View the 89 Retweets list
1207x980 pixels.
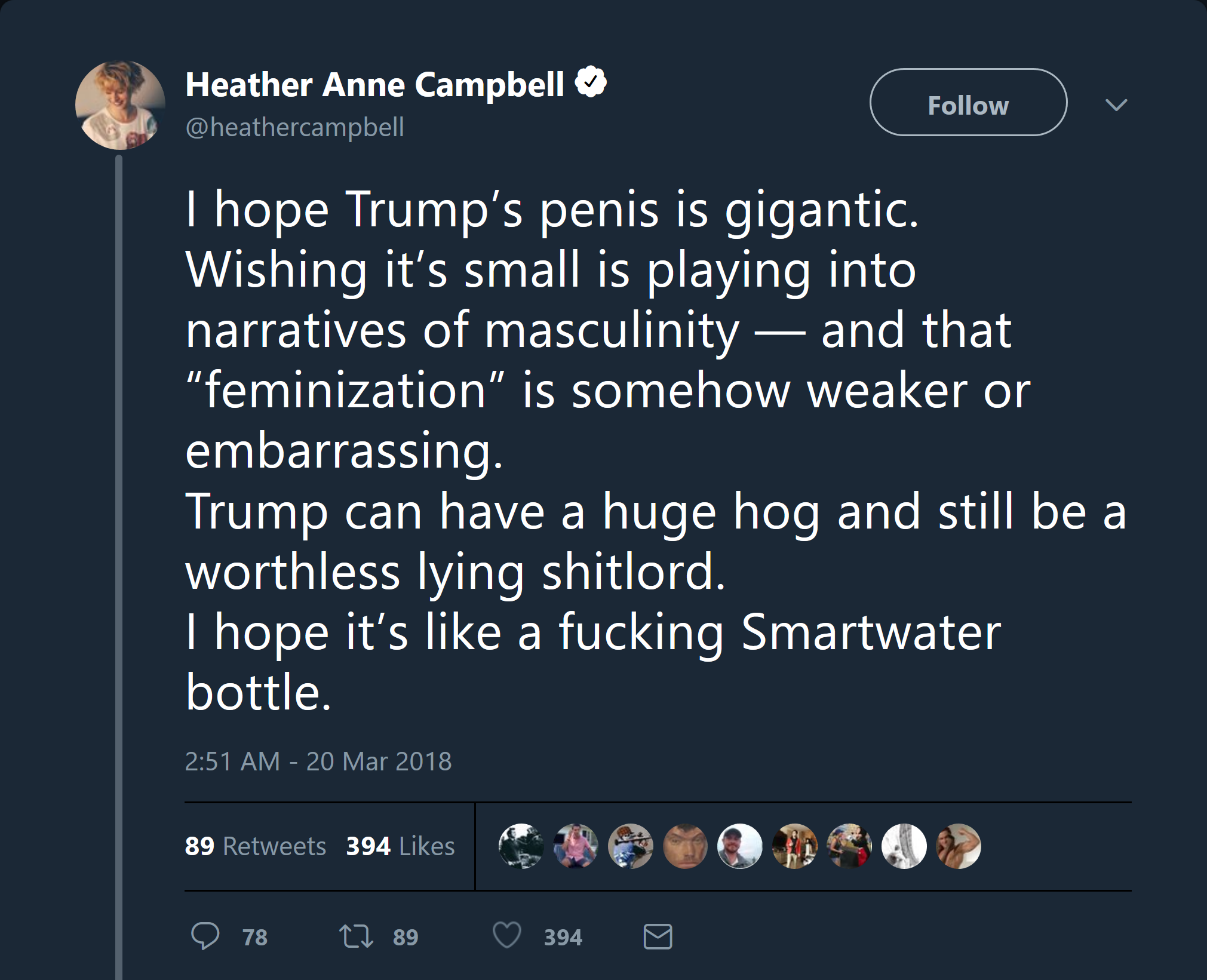click(256, 846)
